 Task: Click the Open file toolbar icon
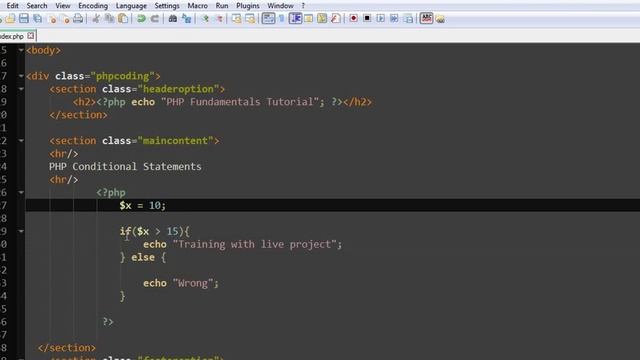[x=10, y=18]
